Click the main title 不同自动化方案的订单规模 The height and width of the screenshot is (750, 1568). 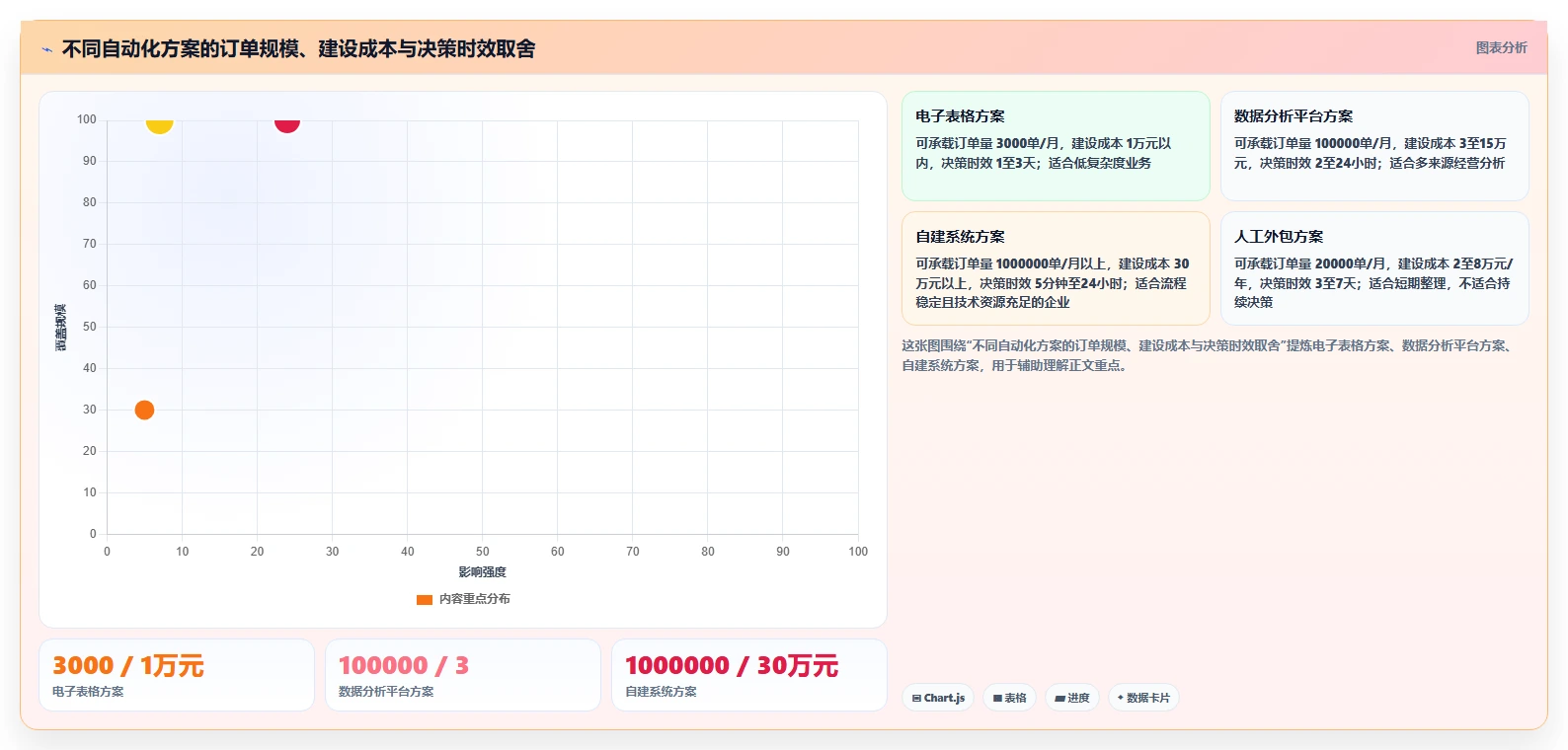(x=298, y=48)
